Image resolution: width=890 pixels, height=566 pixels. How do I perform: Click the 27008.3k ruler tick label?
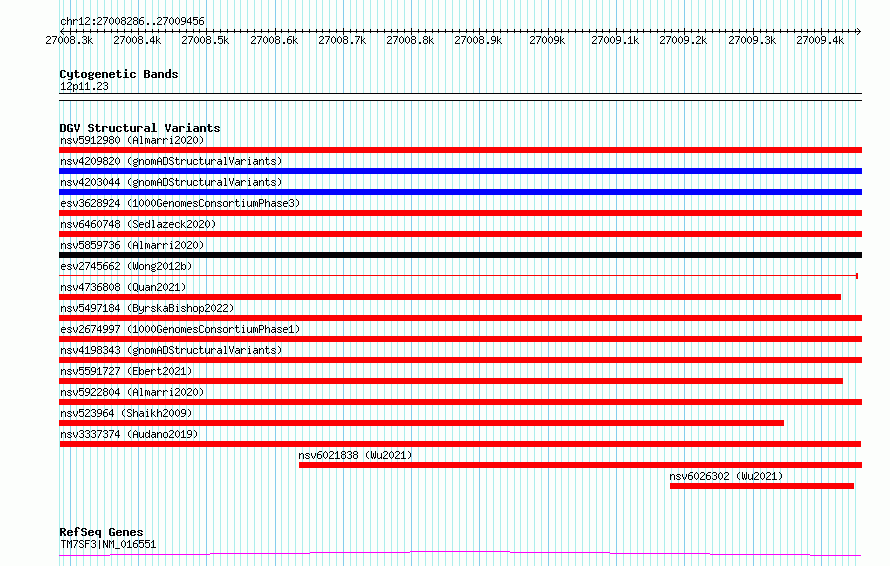pos(69,41)
